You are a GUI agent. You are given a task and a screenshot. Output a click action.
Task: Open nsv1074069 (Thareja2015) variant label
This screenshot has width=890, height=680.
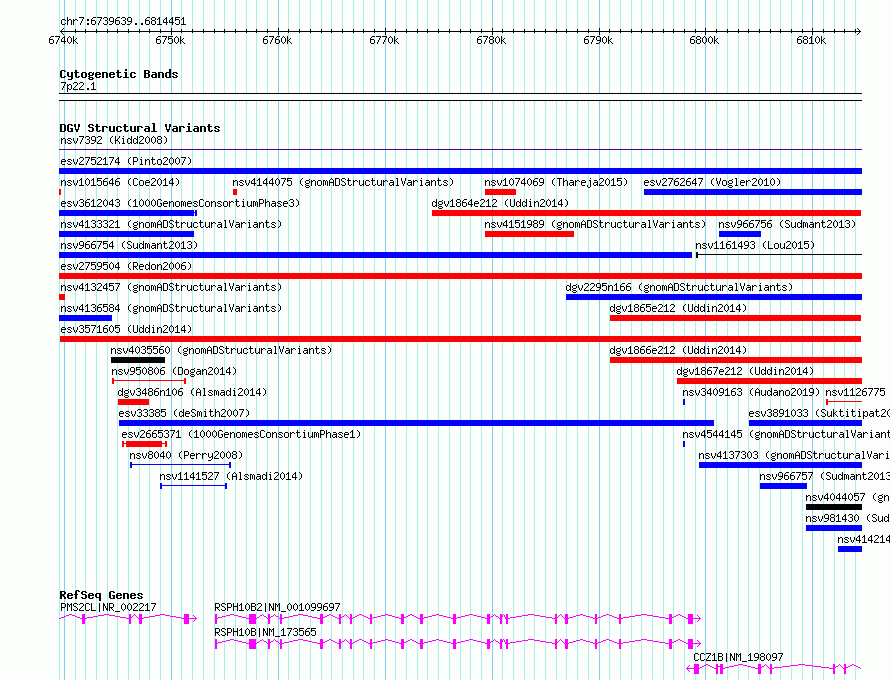pos(556,182)
